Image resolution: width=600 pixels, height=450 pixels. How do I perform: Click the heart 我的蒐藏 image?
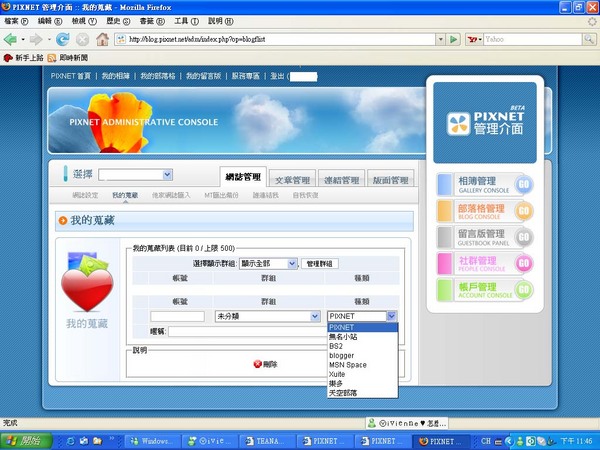click(x=87, y=282)
